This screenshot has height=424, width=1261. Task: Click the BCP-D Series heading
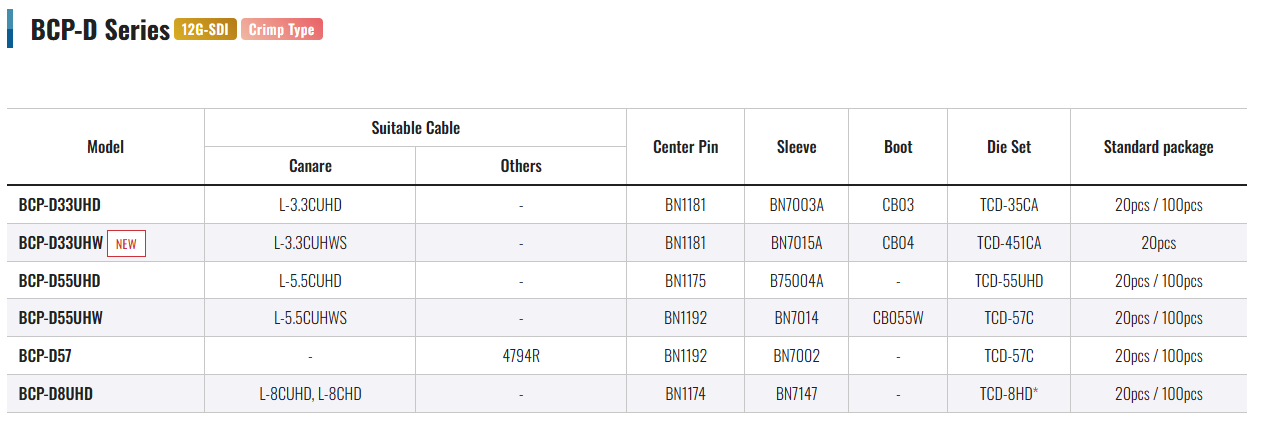pyautogui.click(x=100, y=30)
